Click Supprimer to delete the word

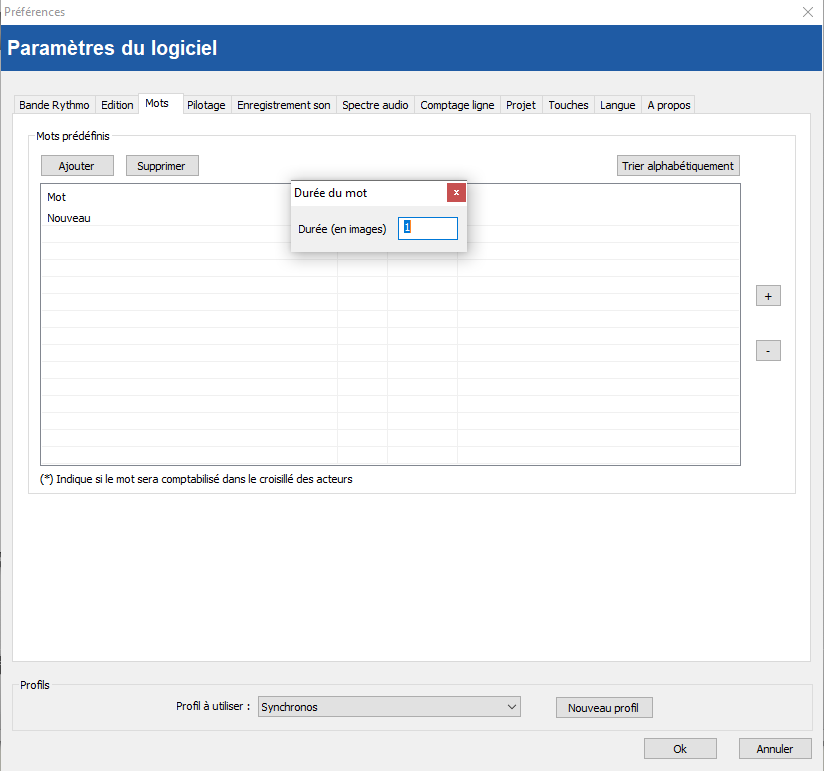click(161, 166)
